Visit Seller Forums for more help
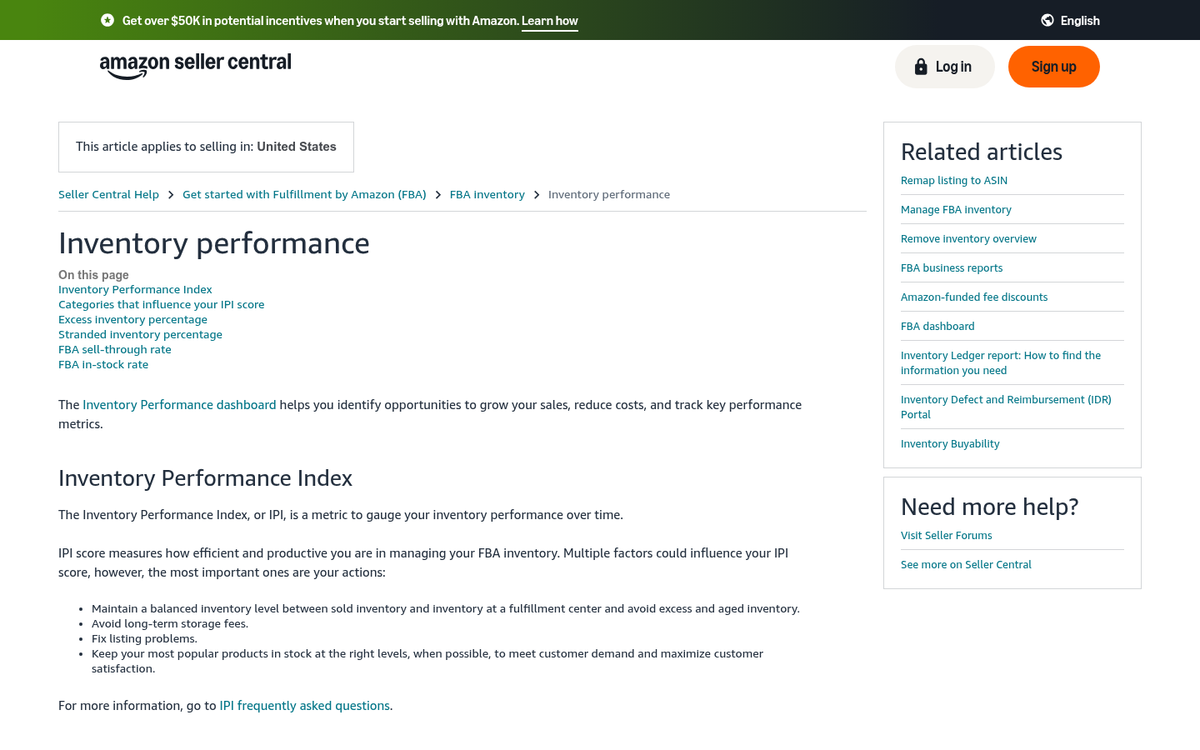This screenshot has height=750, width=1200. pos(946,535)
